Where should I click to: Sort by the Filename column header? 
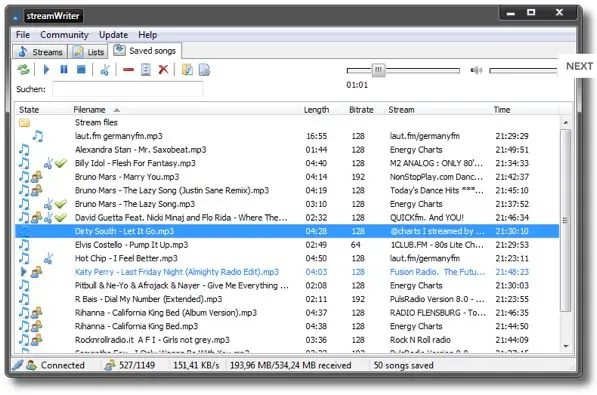(89, 110)
